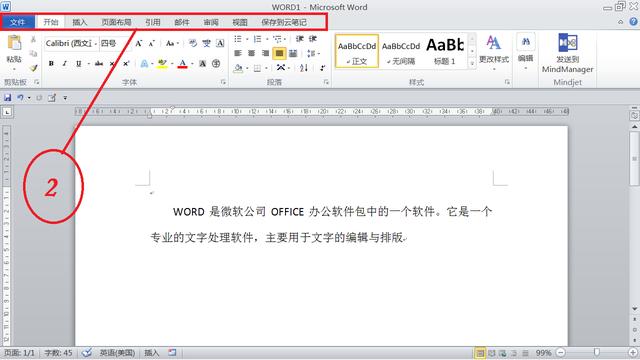Click the Show paragraph marks icon
Image resolution: width=640 pixels, height=360 pixels.
pos(322,68)
